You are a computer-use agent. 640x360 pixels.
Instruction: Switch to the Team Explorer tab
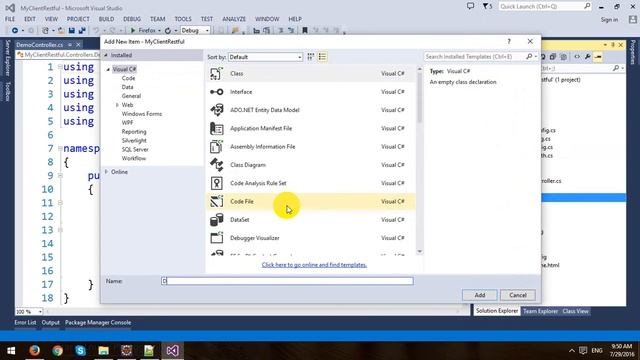[540, 311]
